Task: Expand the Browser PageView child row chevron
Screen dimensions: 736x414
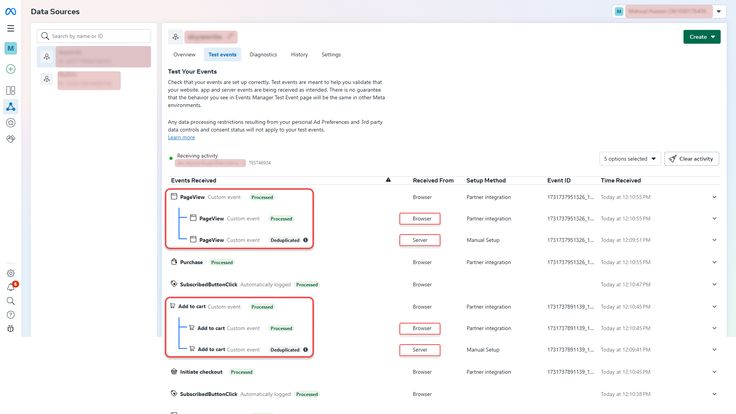Action: coord(714,218)
